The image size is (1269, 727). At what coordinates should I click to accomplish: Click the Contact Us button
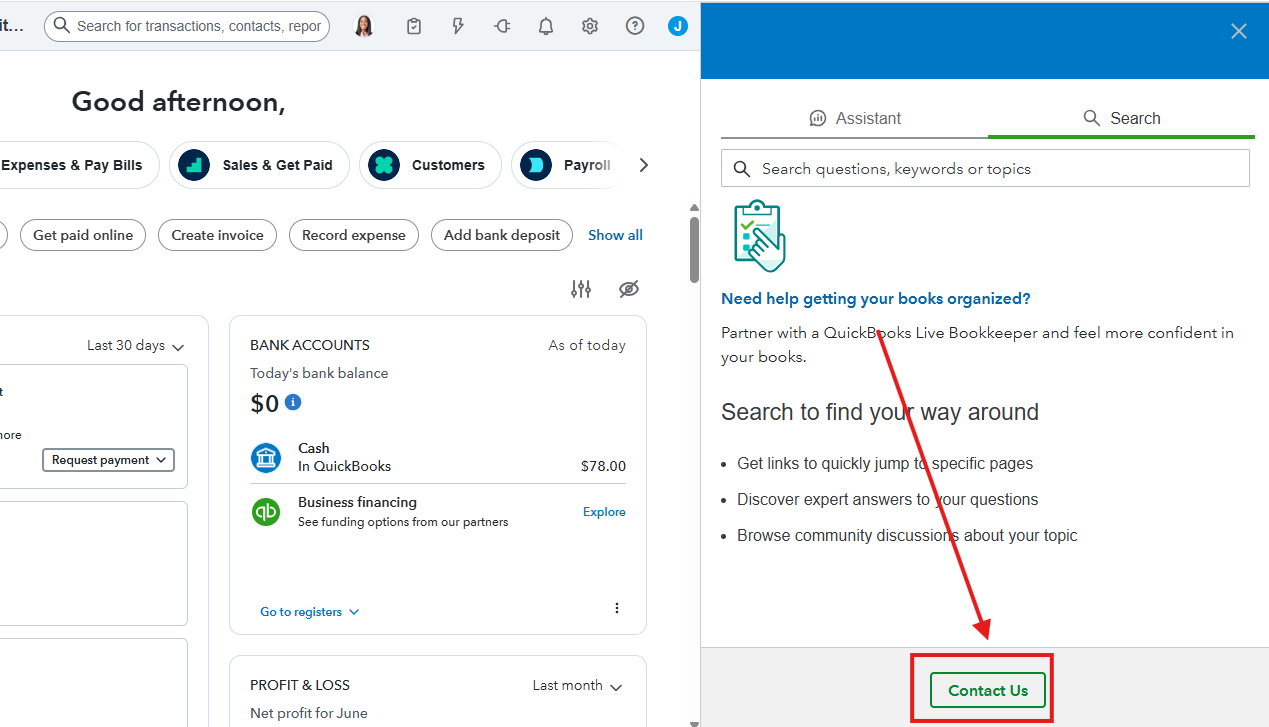point(988,690)
